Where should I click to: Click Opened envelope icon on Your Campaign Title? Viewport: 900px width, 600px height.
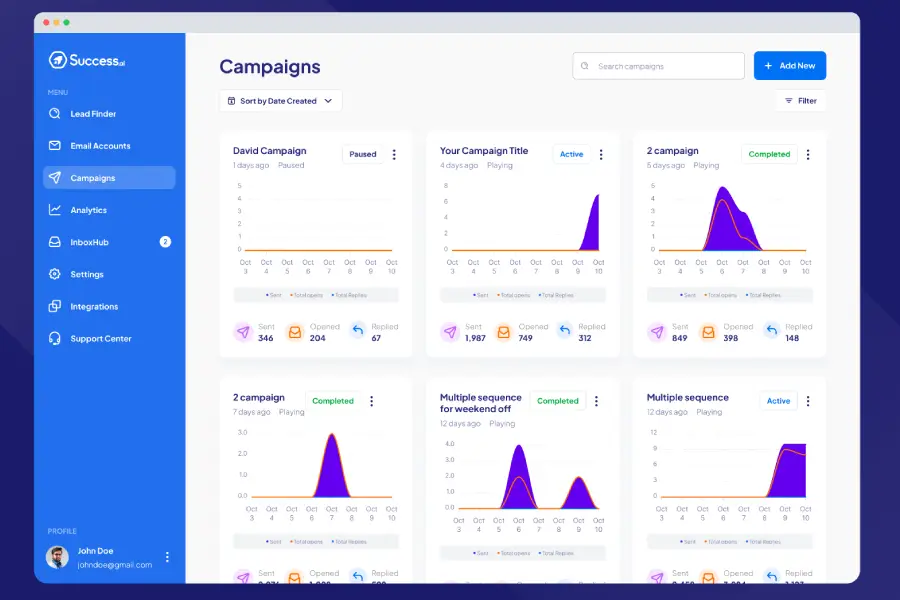[x=503, y=332]
